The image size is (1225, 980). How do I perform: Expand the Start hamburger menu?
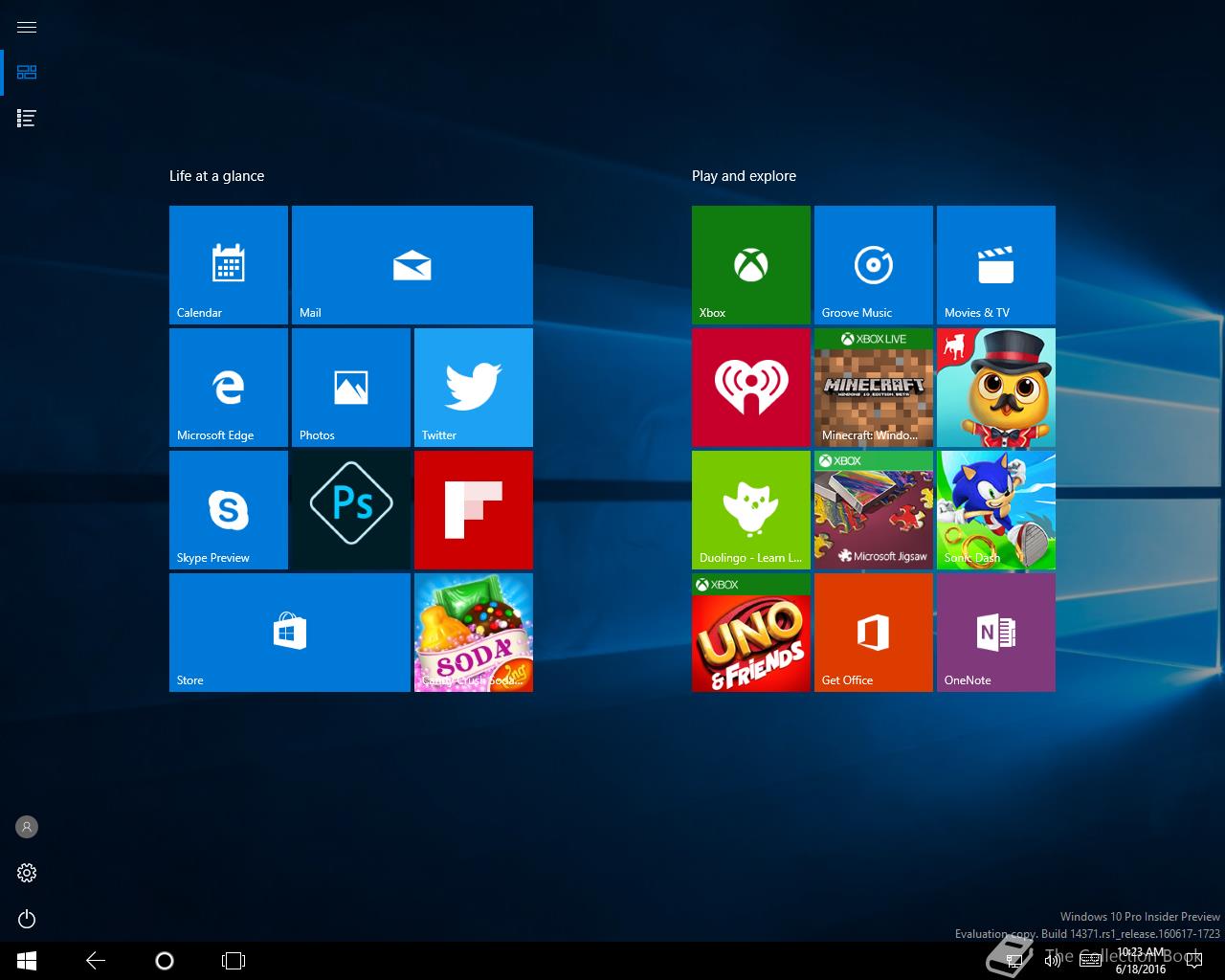(27, 27)
